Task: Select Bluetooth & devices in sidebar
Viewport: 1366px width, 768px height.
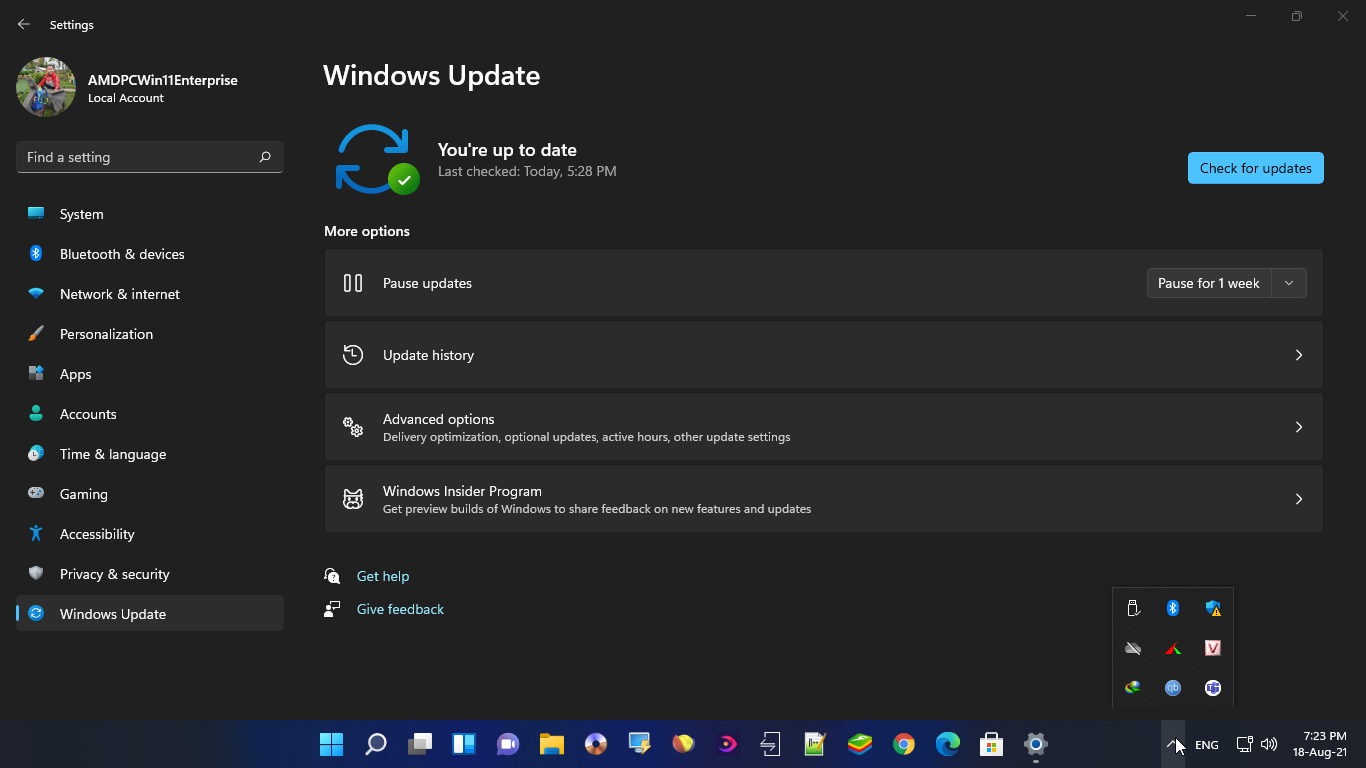Action: pos(150,254)
